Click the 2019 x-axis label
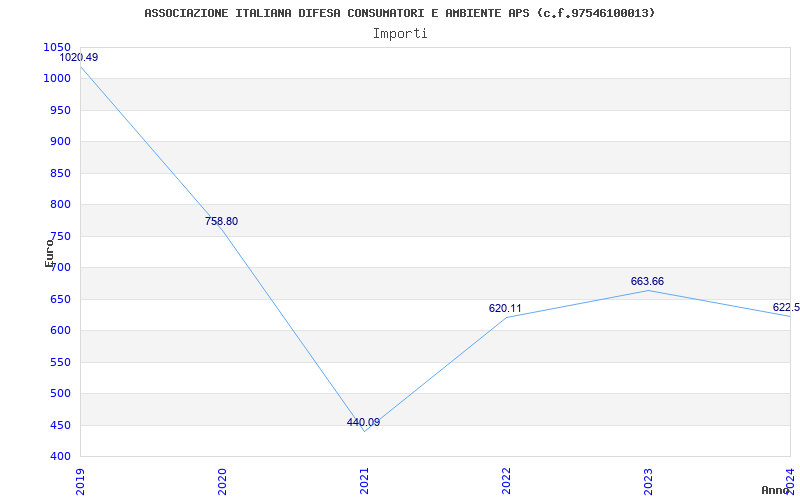Screen dimensions: 800x500 click(x=80, y=481)
